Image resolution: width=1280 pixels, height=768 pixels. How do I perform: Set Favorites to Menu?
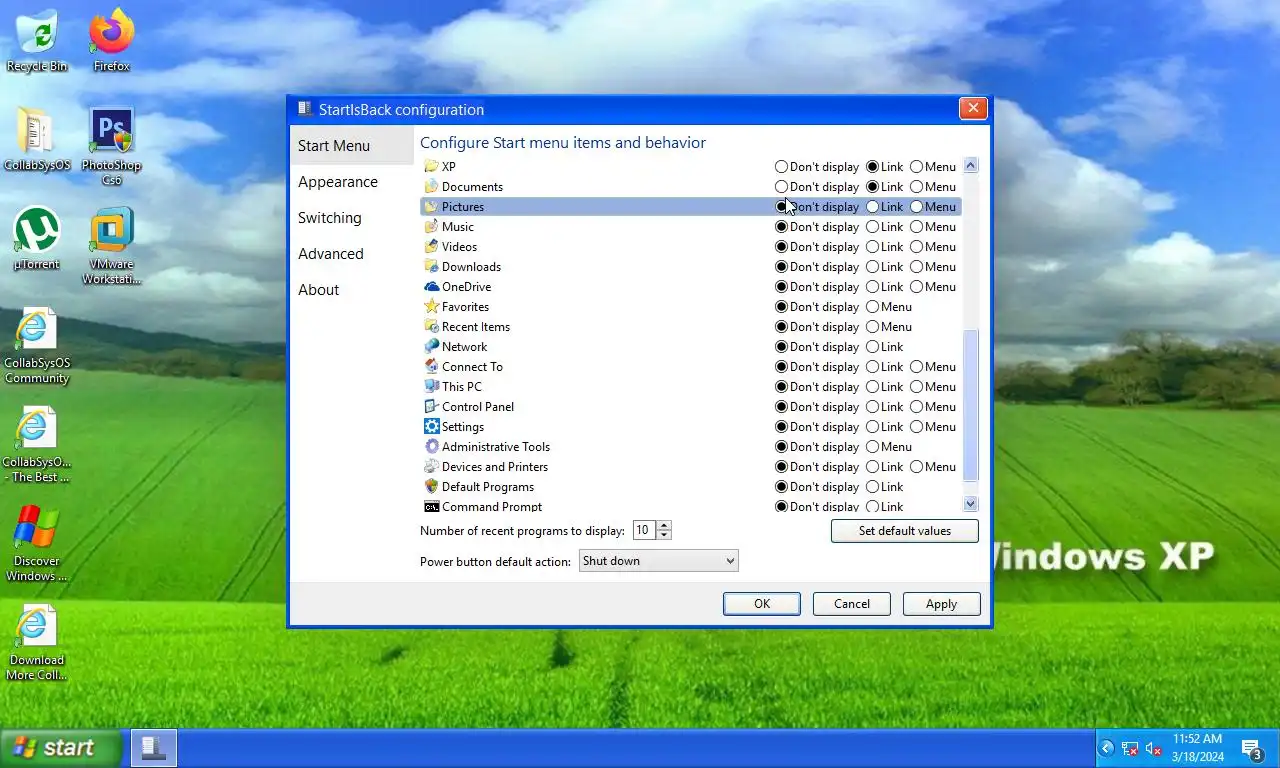(873, 307)
